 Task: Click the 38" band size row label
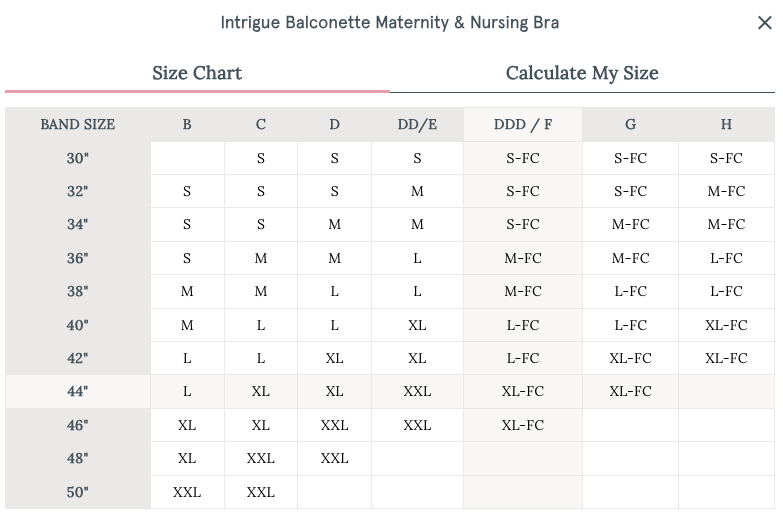[x=78, y=292]
